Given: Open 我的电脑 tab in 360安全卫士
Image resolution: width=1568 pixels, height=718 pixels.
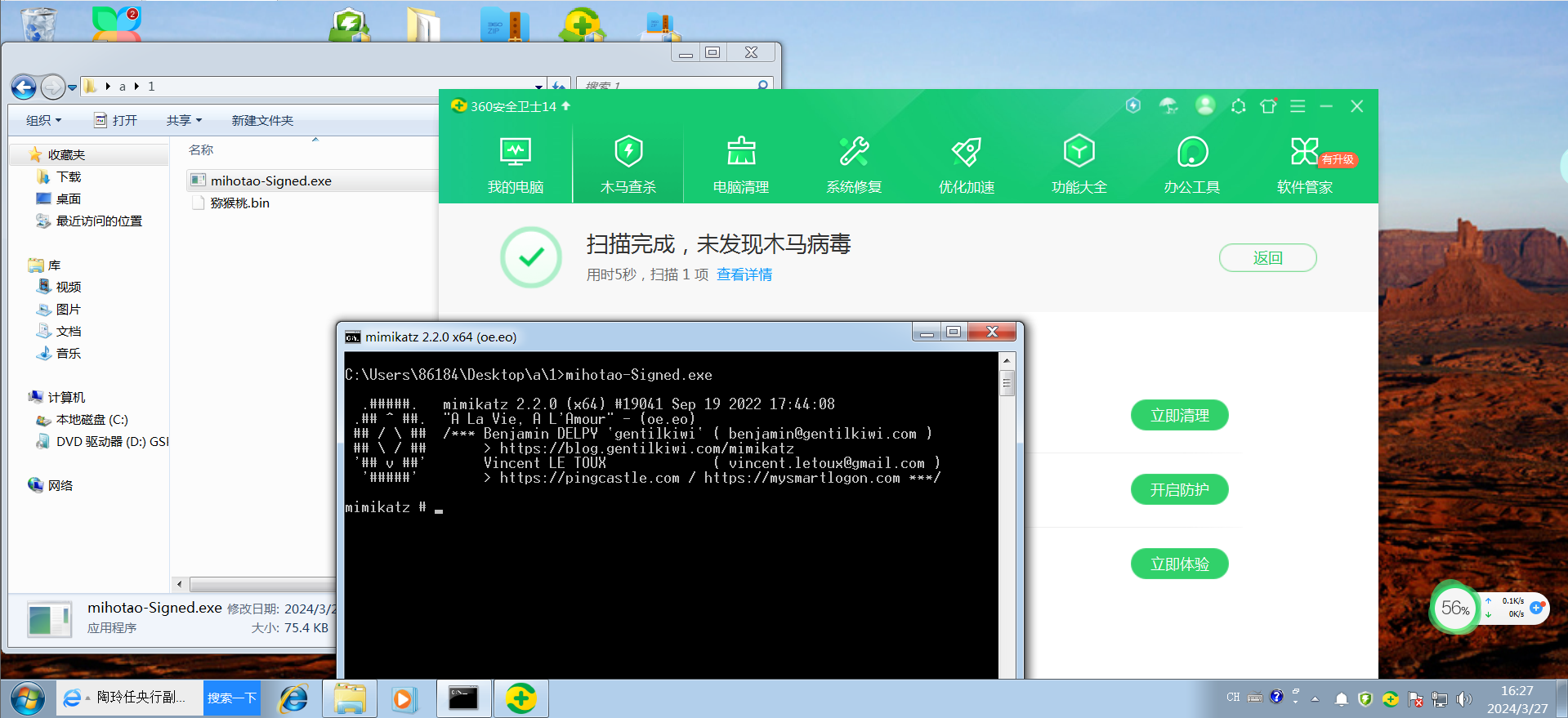Looking at the screenshot, I should 515,165.
